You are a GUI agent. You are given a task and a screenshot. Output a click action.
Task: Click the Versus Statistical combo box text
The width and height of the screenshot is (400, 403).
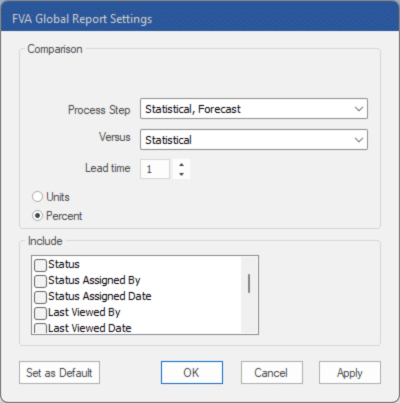pos(168,140)
